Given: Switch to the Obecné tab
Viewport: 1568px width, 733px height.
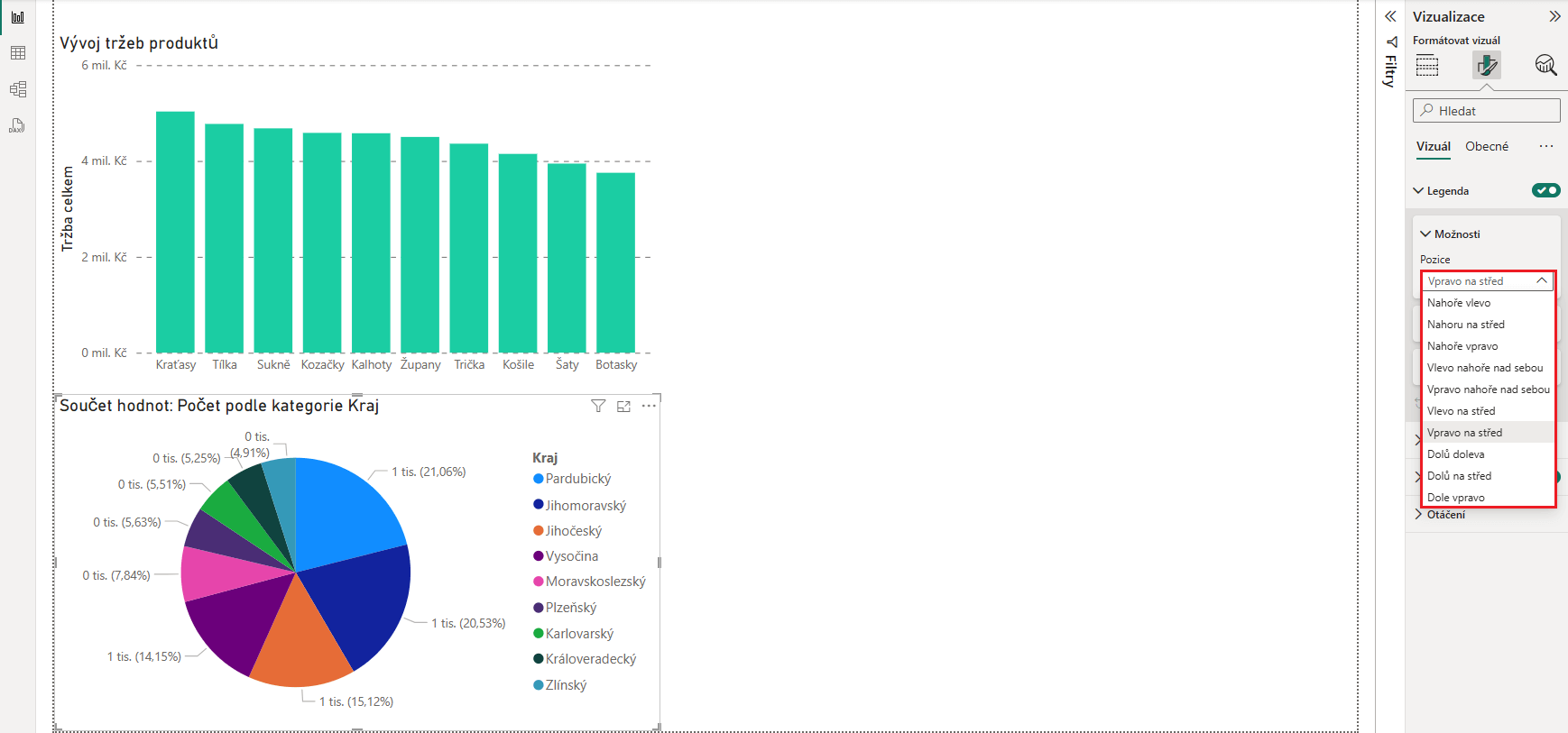Looking at the screenshot, I should point(1486,146).
